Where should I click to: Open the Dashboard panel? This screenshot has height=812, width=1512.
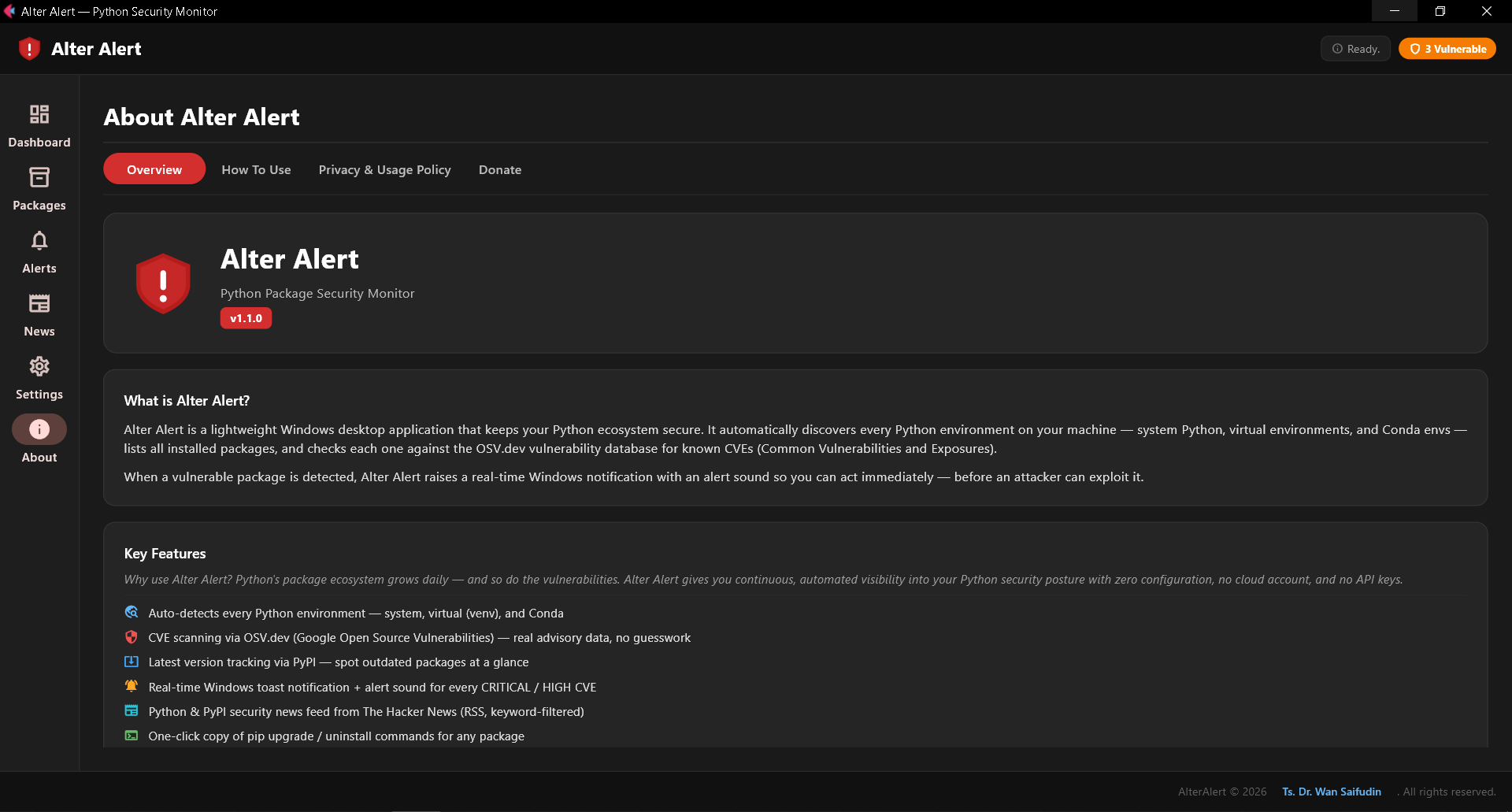point(39,124)
